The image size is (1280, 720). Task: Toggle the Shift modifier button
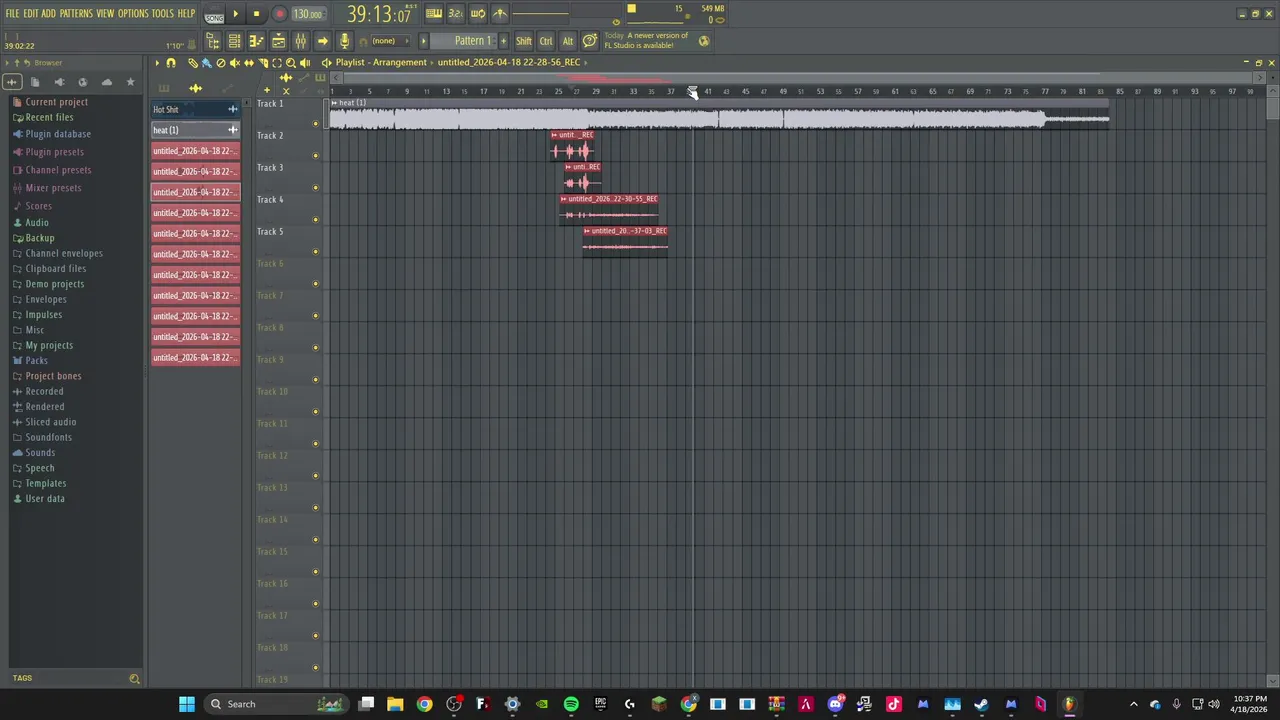[523, 41]
